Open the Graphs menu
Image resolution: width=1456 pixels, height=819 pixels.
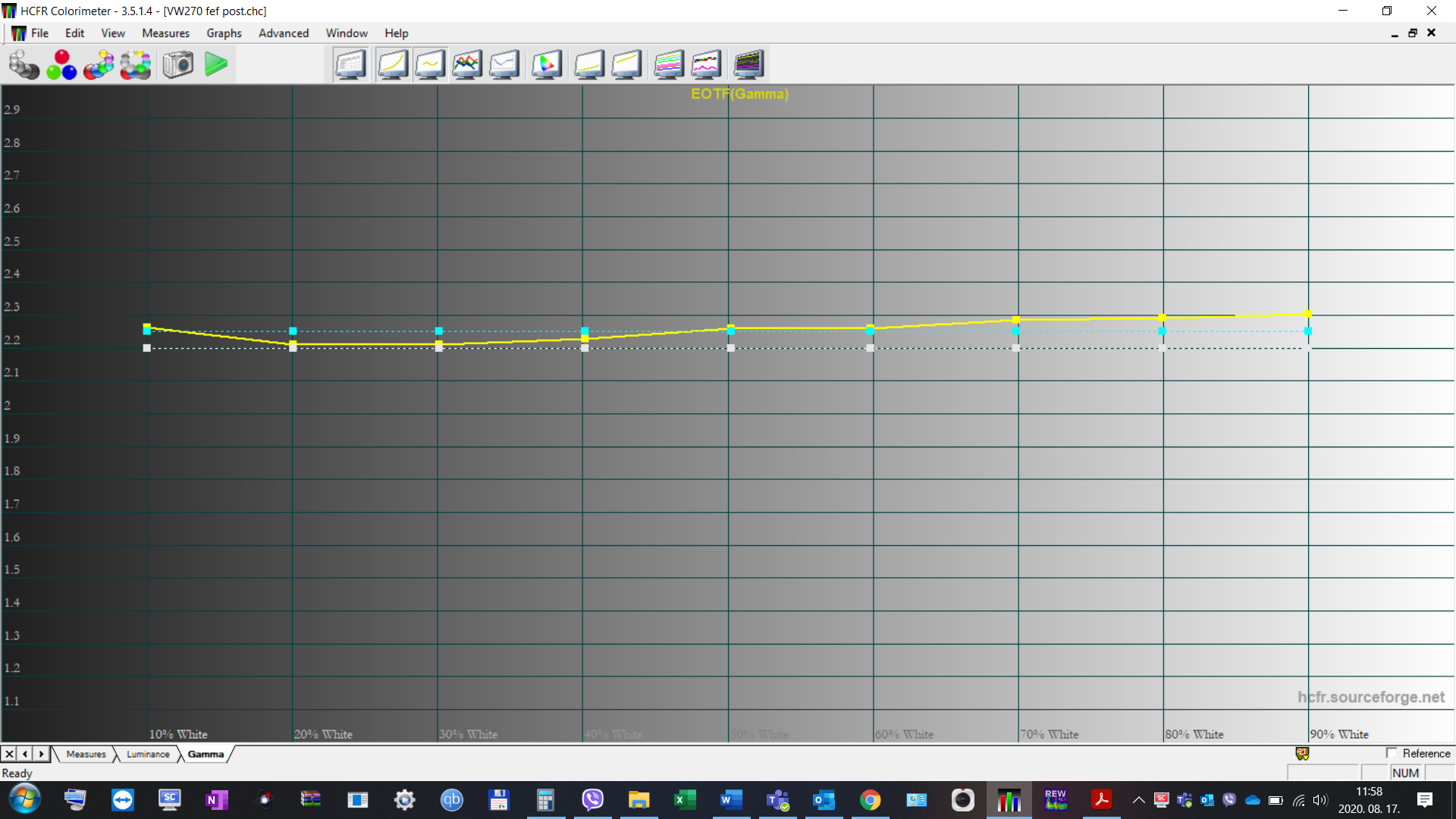point(224,33)
